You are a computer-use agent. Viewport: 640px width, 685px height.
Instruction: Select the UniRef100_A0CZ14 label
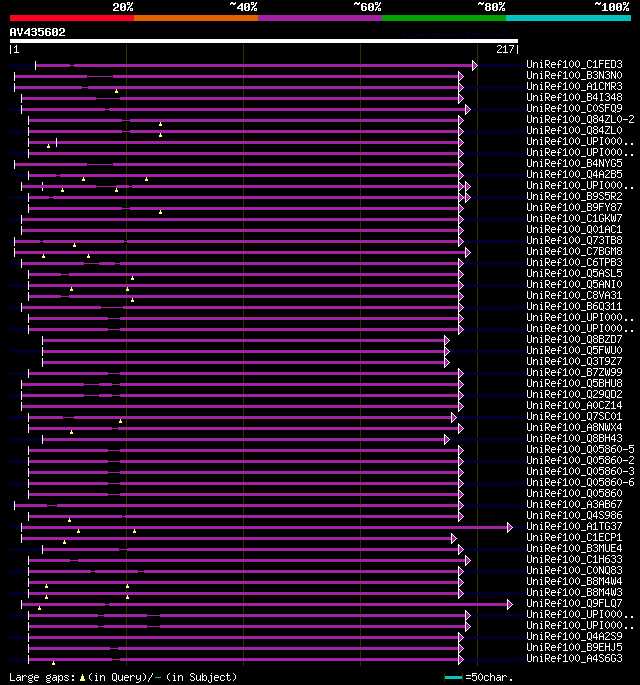(574, 405)
